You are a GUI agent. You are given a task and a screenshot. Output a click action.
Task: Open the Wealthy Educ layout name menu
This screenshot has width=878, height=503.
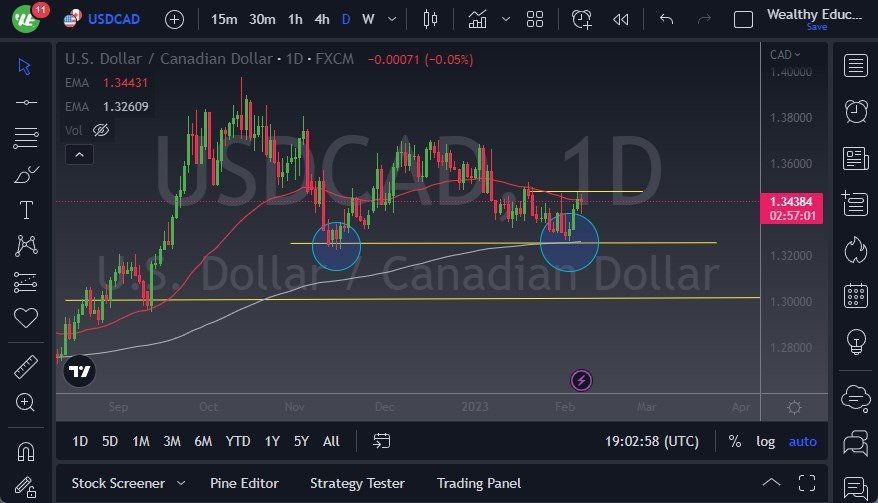814,15
